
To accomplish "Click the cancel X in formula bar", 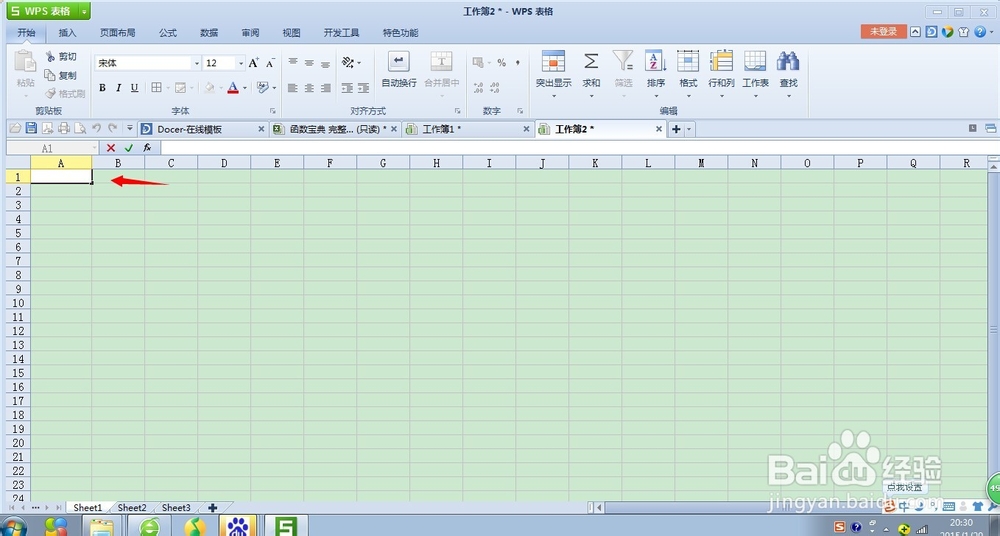I will pyautogui.click(x=111, y=147).
